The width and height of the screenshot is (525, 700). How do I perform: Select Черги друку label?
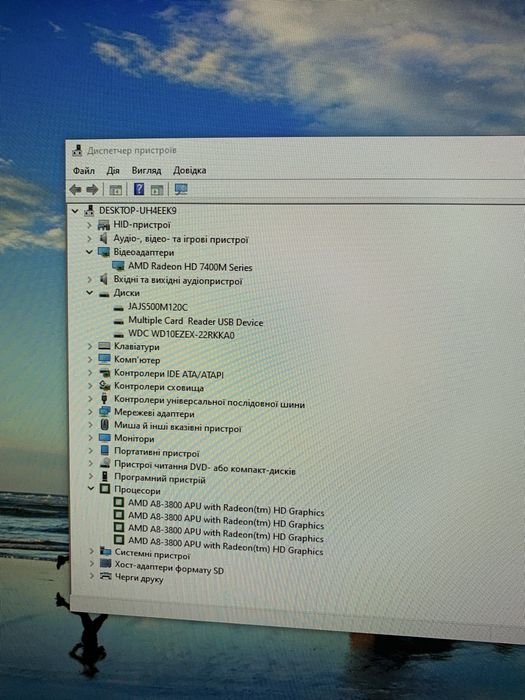139,579
